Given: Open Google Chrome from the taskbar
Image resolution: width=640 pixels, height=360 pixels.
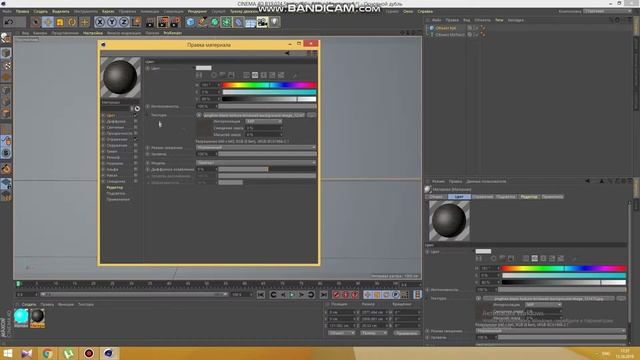Looking at the screenshot, I should 47,353.
